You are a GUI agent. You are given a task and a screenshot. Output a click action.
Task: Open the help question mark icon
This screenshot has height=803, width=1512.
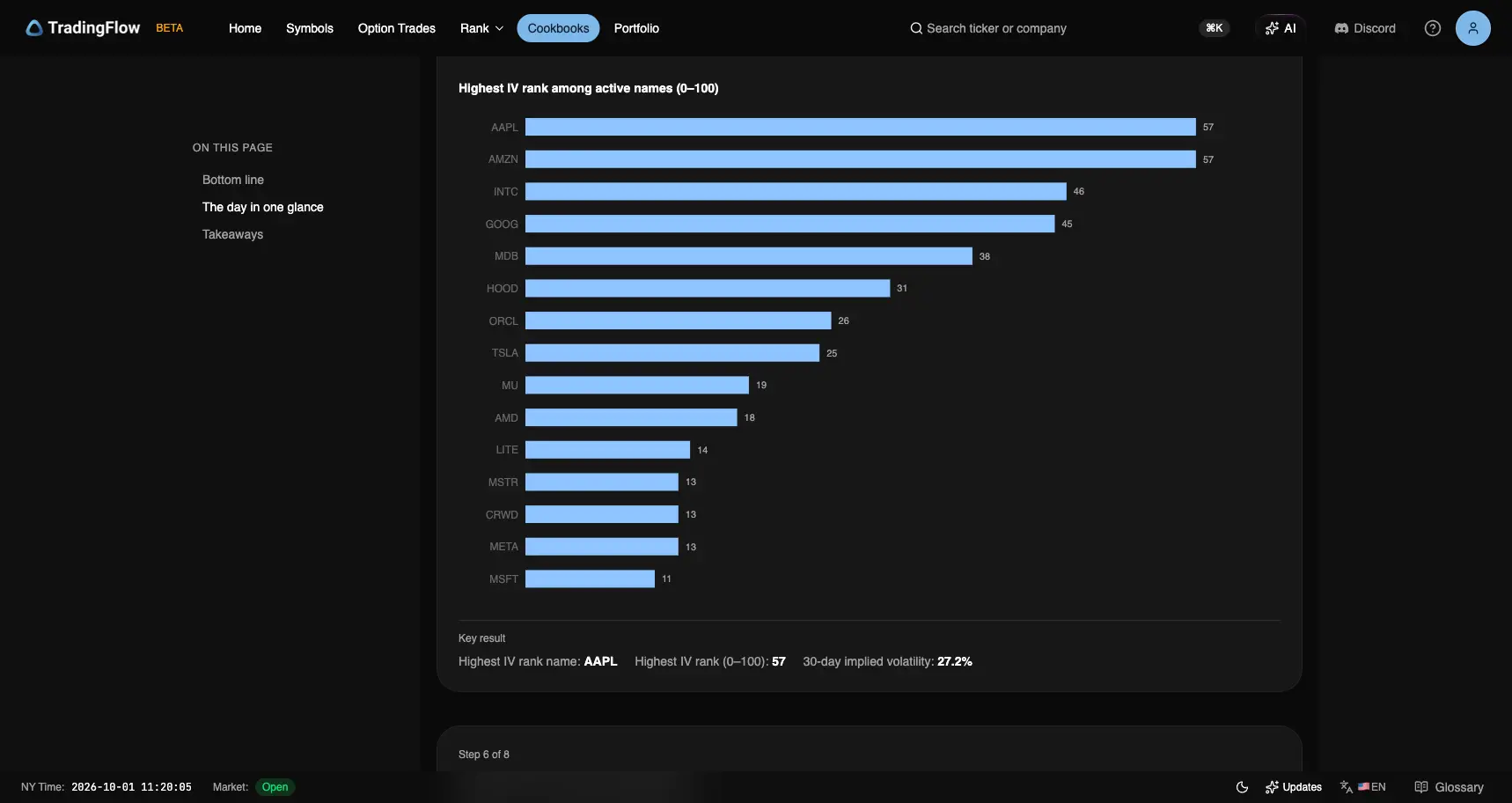coord(1433,28)
